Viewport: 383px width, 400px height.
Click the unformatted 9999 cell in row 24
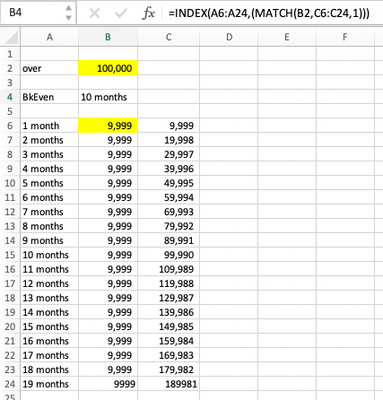108,384
